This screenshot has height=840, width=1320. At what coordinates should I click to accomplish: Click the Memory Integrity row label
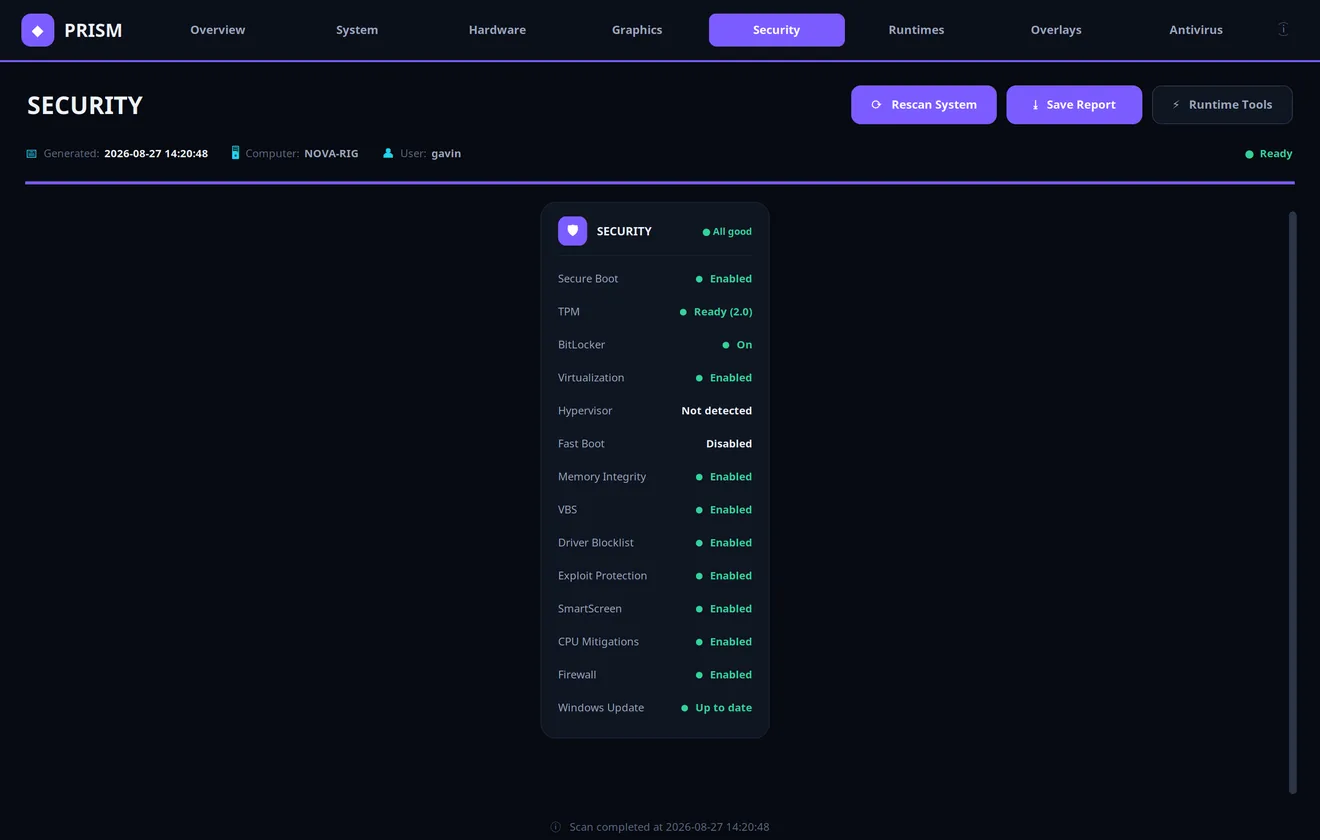point(602,477)
